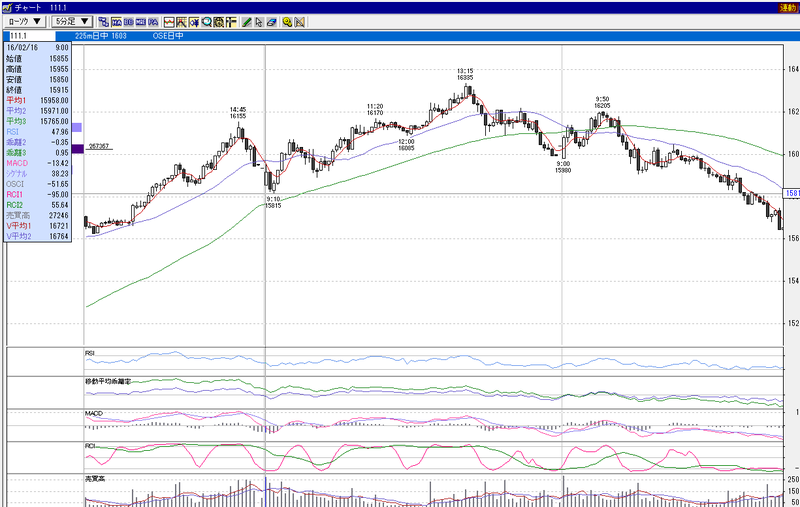Click the V平均1 16721 row
Viewport: 800px width, 507px height.
37,225
